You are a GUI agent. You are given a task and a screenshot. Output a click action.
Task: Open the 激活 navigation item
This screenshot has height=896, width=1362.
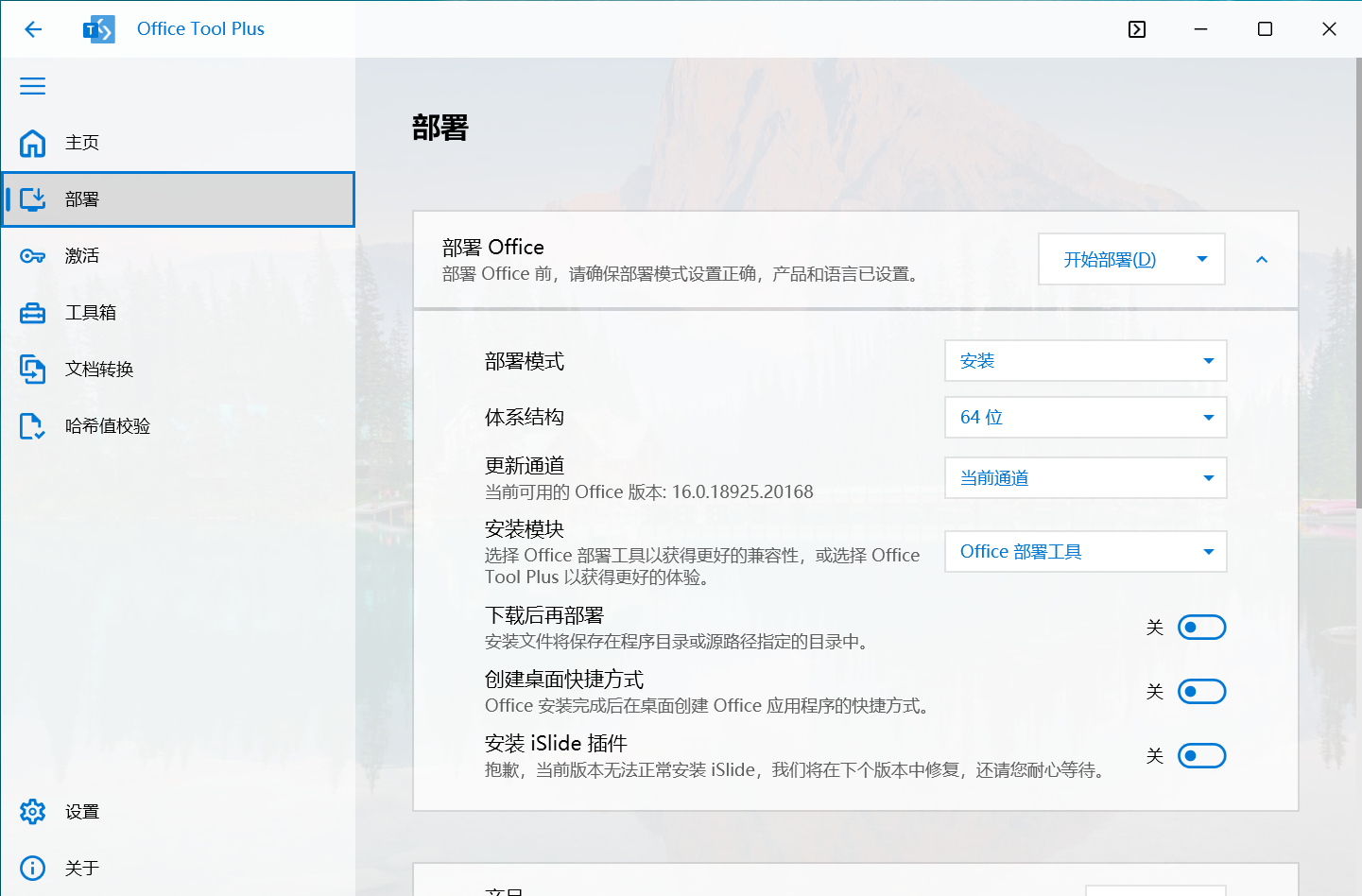178,256
